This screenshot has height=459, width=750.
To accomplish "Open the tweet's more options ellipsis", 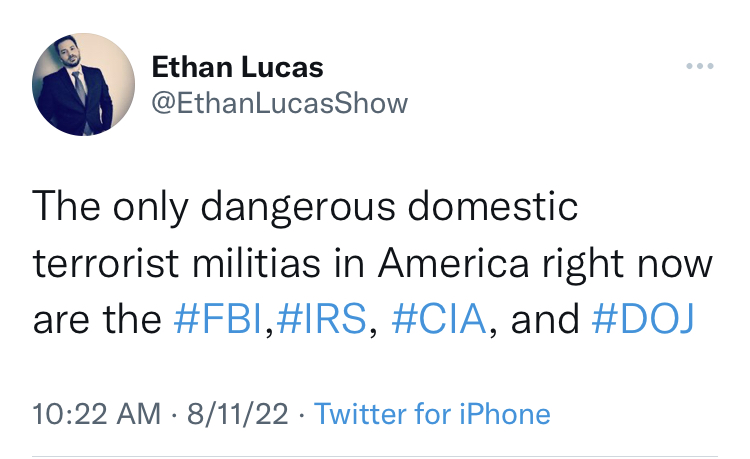I will [x=699, y=67].
